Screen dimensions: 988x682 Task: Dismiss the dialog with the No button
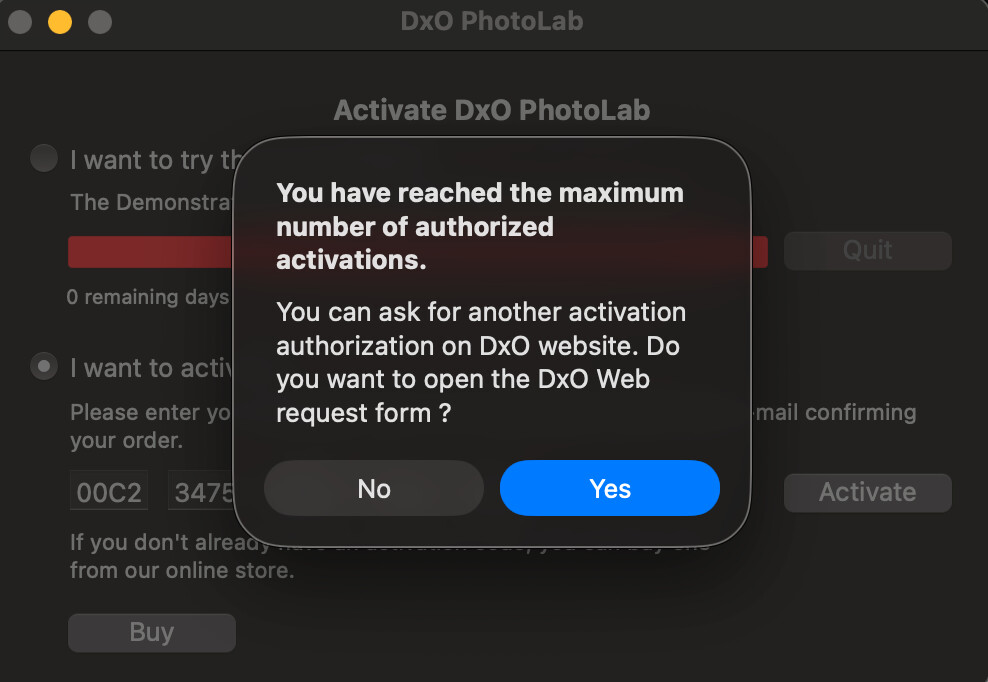point(374,488)
